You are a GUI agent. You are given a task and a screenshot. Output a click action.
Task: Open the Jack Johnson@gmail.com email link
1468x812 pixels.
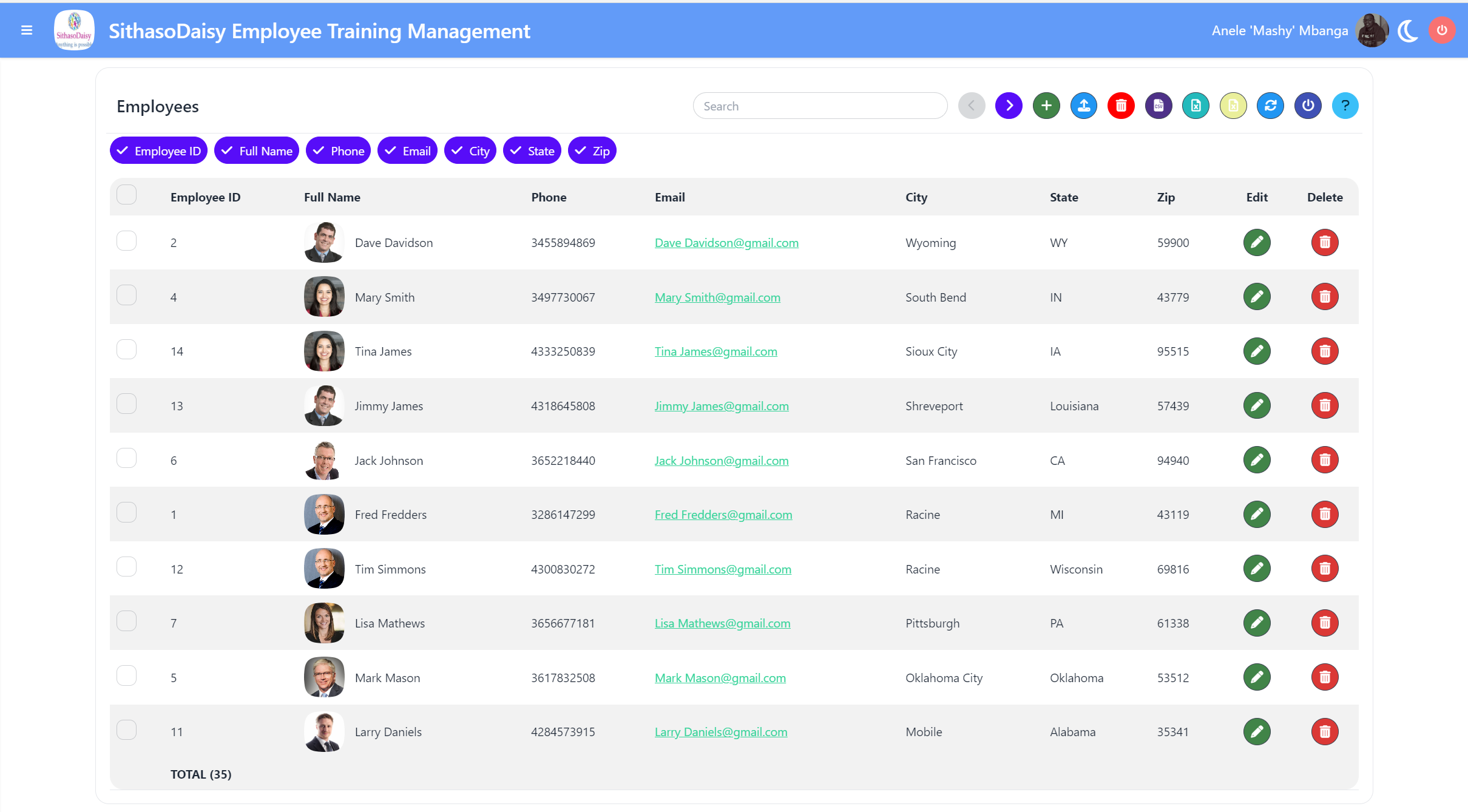click(x=721, y=461)
